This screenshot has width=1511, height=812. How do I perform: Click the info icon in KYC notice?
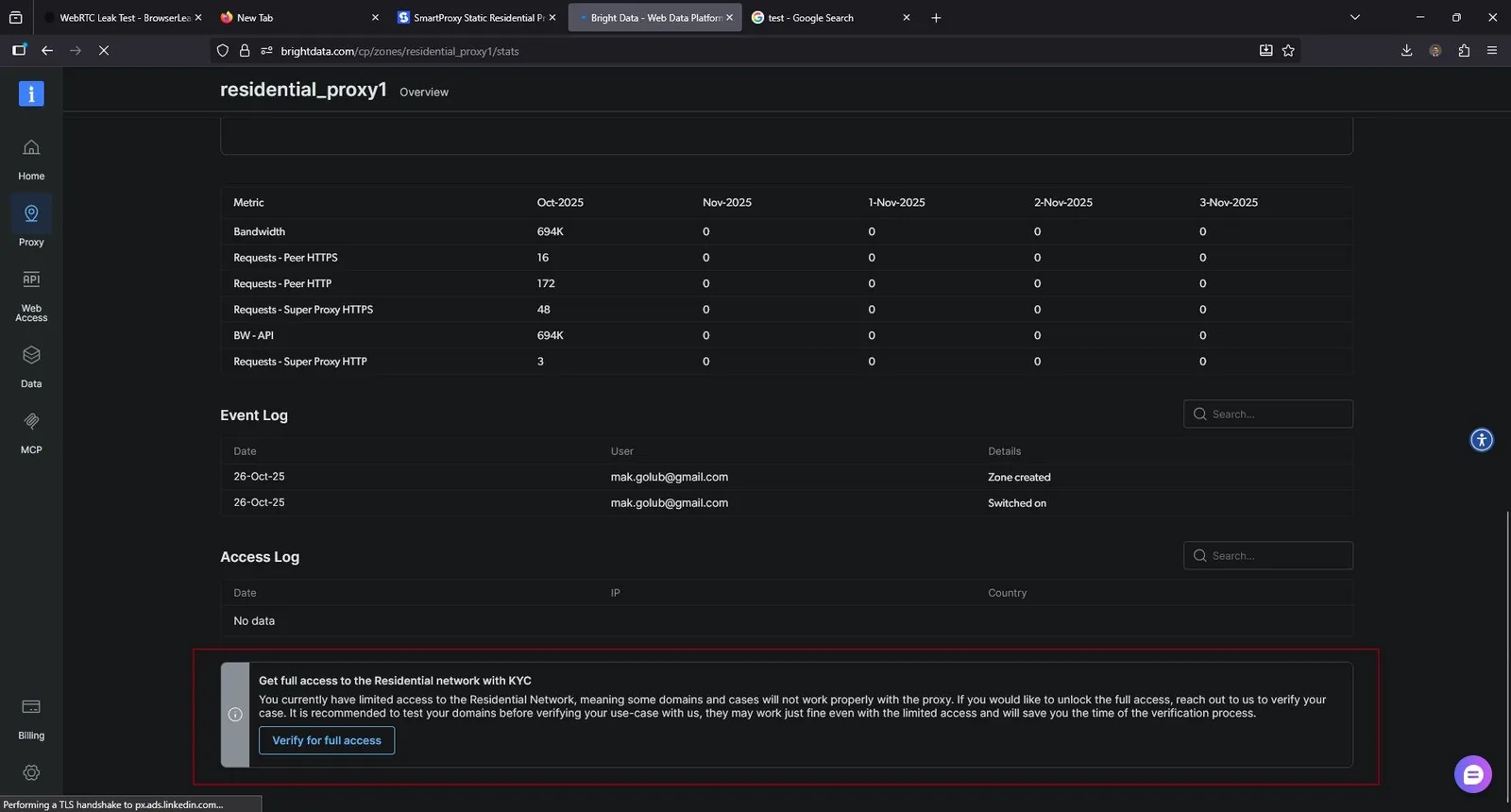point(235,715)
